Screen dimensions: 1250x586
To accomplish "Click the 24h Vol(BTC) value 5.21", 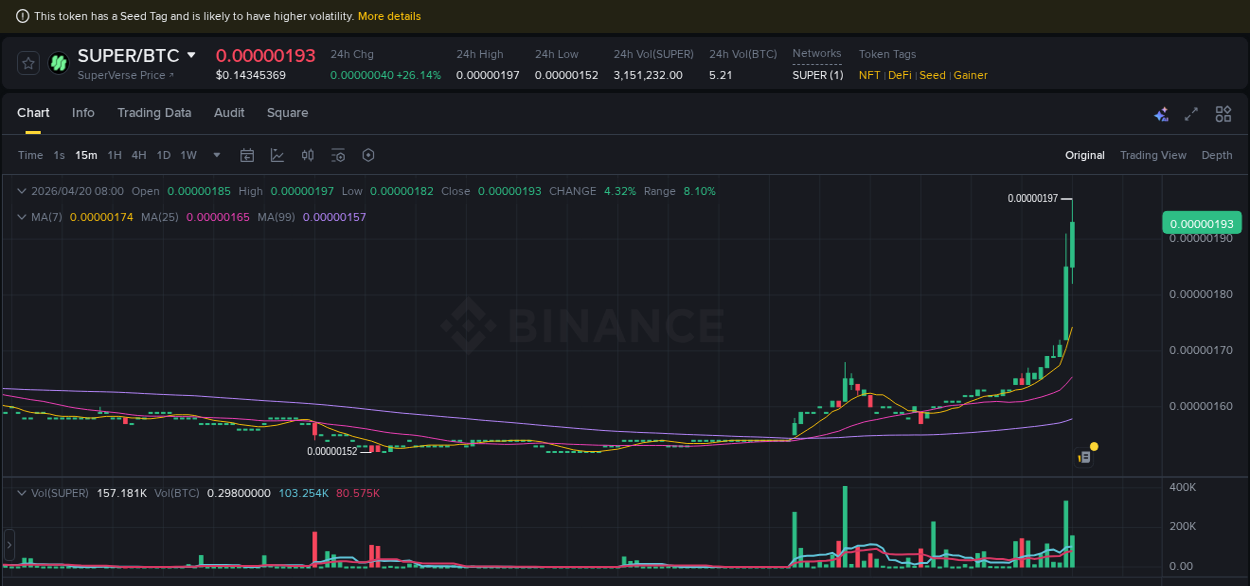I will tap(720, 75).
